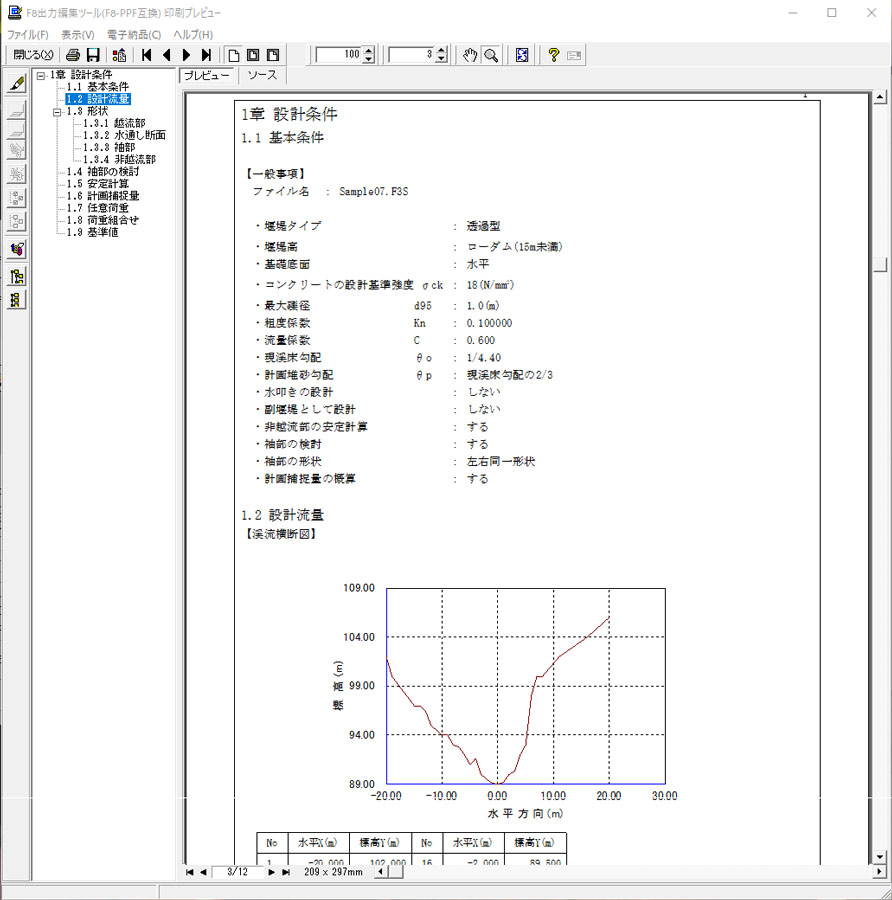Select 1.5 安定計算 in the tree
The height and width of the screenshot is (900, 892).
(x=97, y=184)
